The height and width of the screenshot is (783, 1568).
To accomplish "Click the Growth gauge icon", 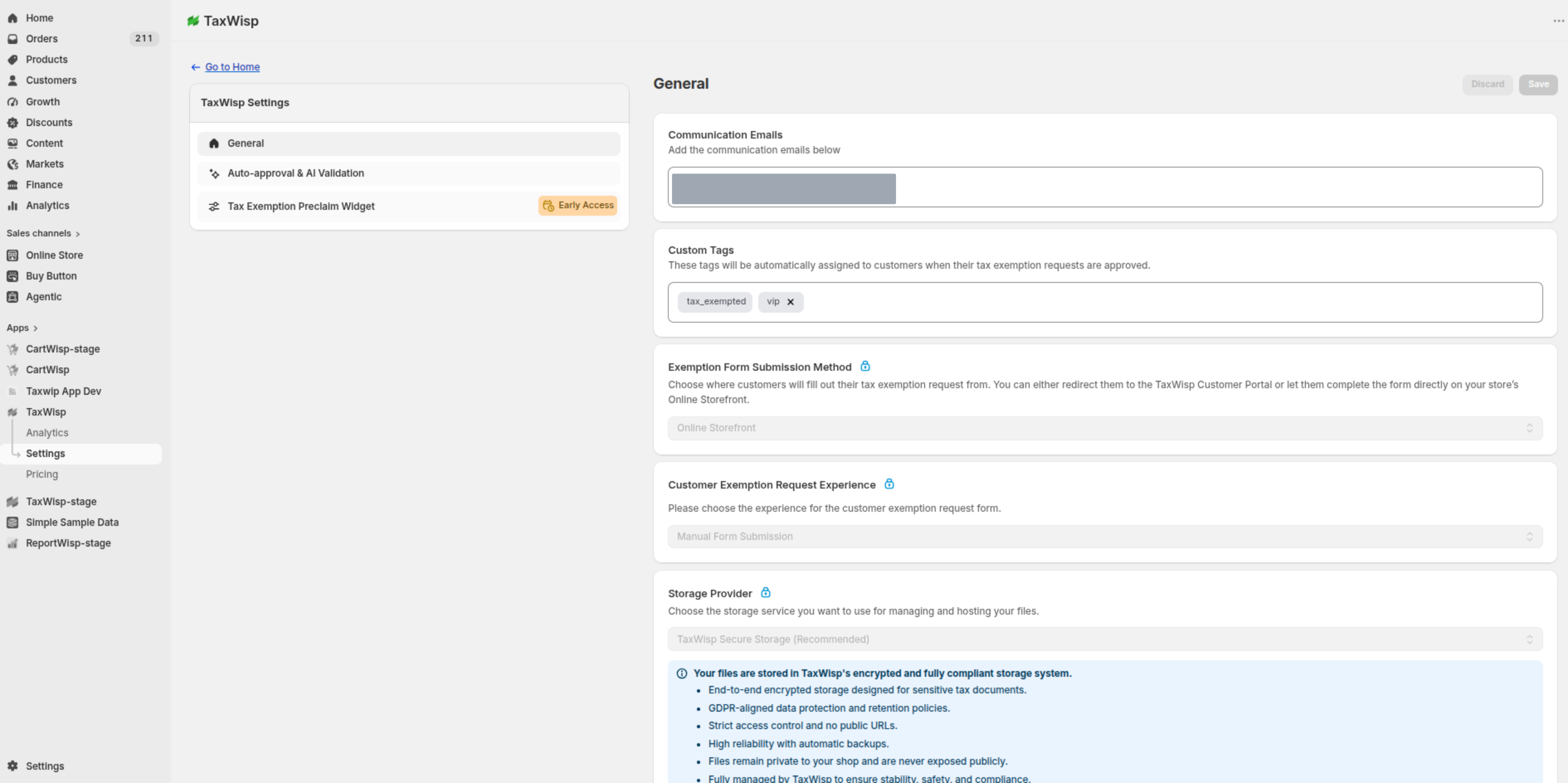I will point(12,102).
